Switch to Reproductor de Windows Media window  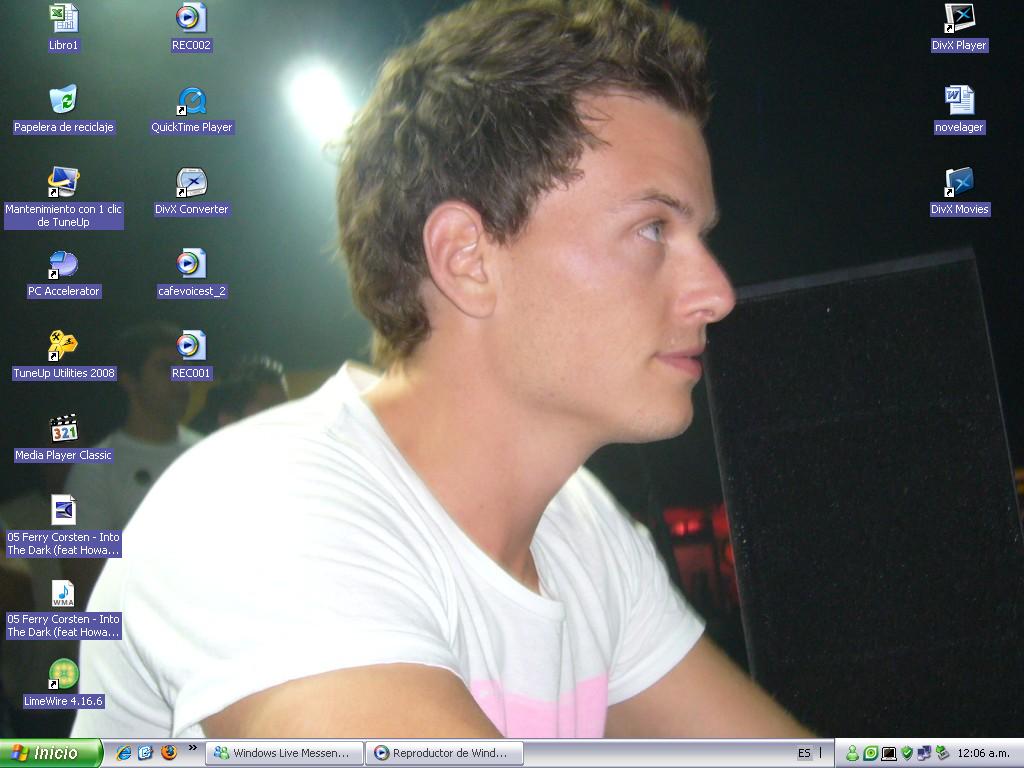pos(444,753)
